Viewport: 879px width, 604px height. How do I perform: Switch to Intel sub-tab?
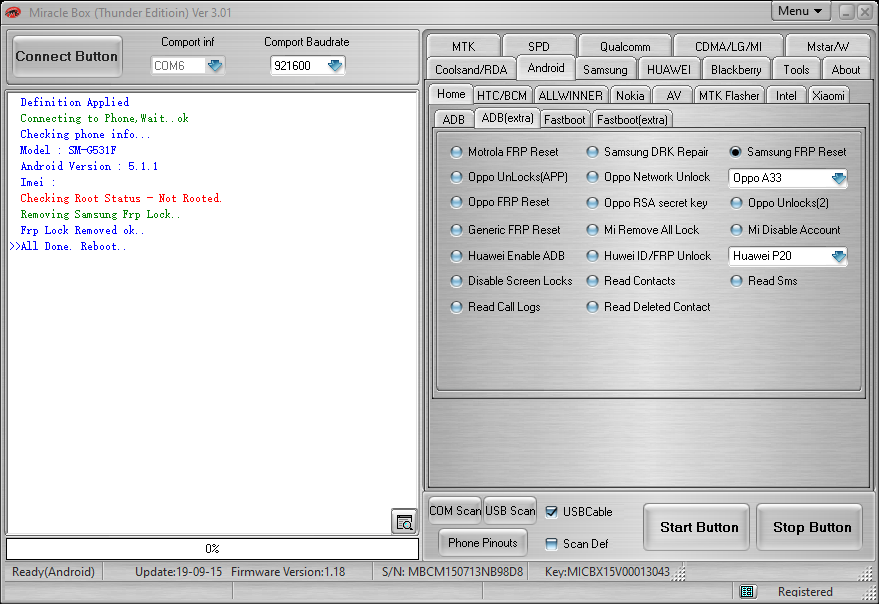click(786, 95)
